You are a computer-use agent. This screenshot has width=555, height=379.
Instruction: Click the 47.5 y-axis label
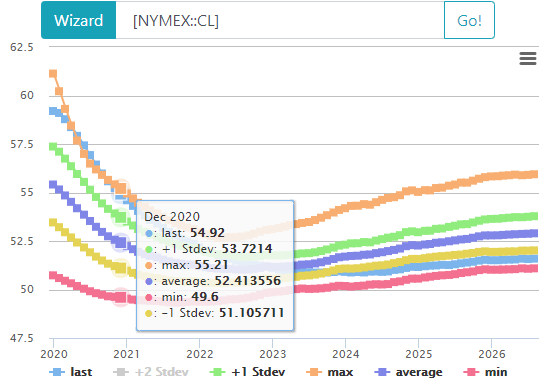pyautogui.click(x=22, y=338)
